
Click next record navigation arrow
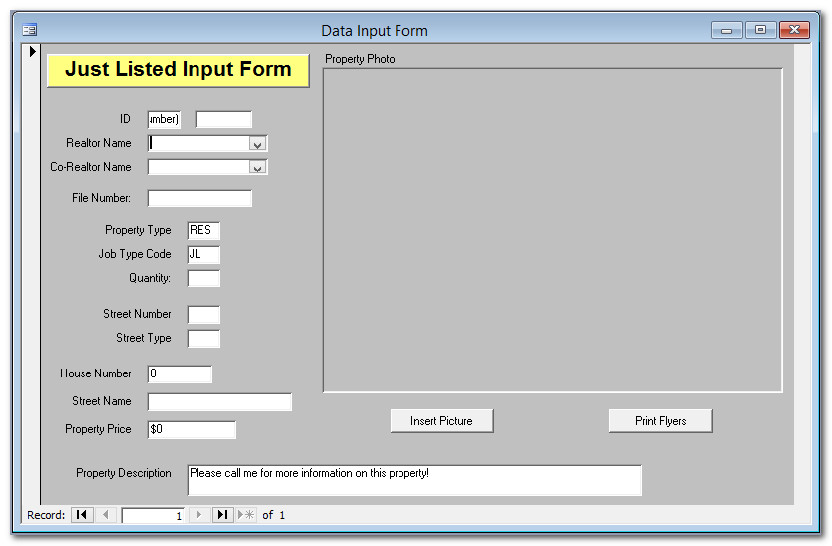[198, 515]
